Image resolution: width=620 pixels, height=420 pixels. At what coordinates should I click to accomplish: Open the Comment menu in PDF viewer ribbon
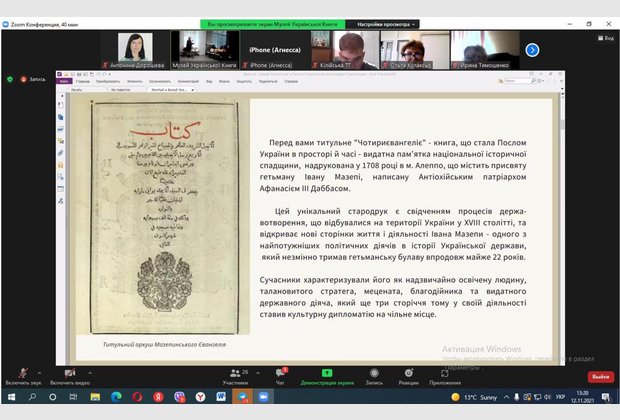pyautogui.click(x=176, y=82)
